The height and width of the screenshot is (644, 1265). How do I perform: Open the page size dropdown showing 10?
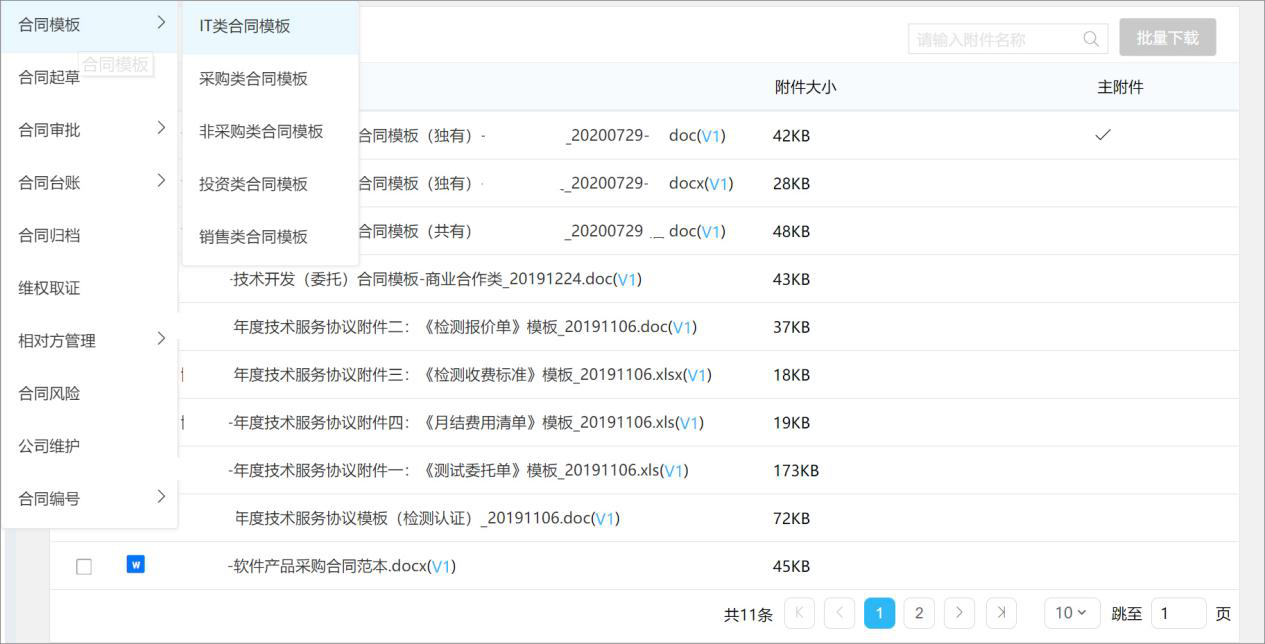[1071, 612]
